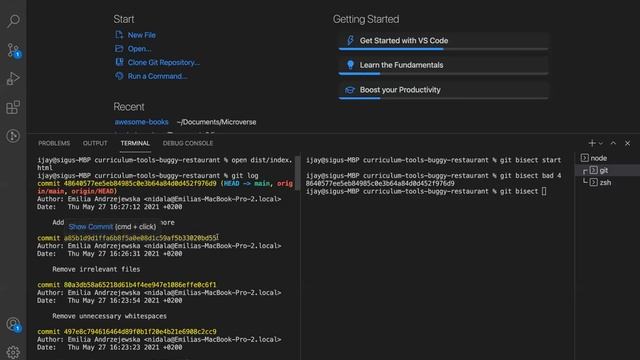The image size is (640, 360).
Task: Switch to the PROBLEMS tab
Action: tap(54, 143)
